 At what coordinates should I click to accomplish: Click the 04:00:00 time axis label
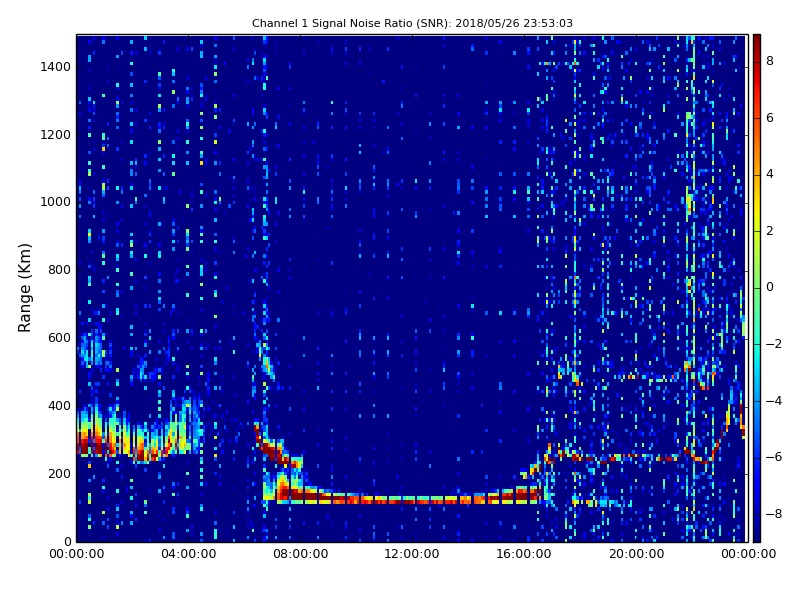coord(188,554)
